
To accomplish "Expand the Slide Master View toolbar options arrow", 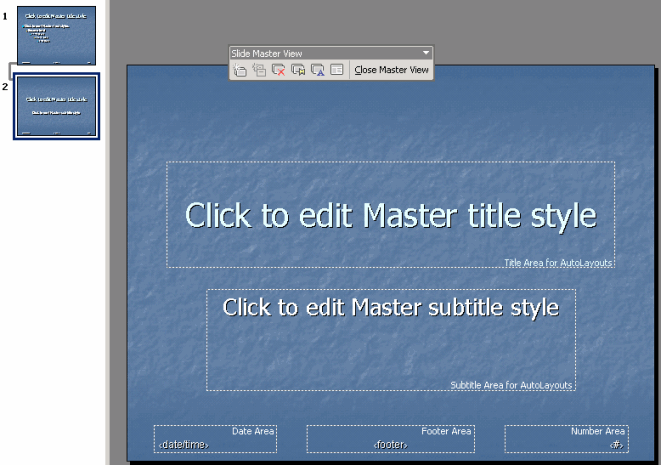I will (x=426, y=52).
